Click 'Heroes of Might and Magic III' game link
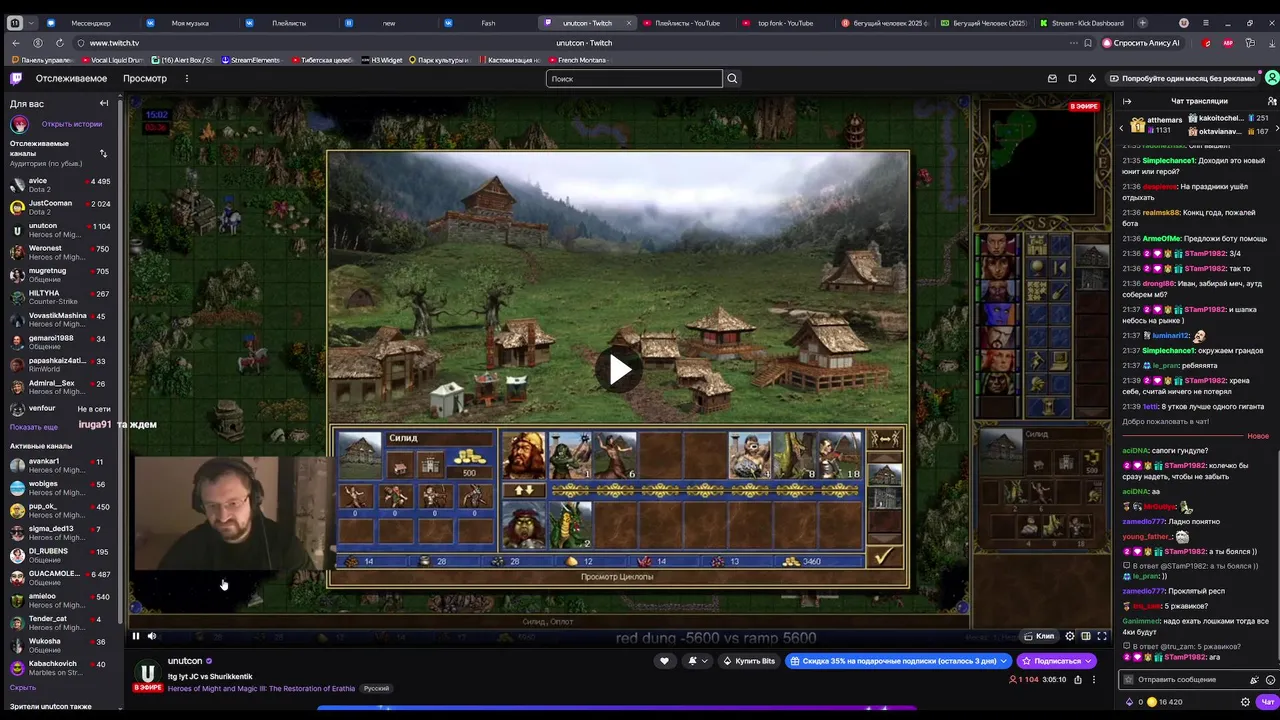The width and height of the screenshot is (1280, 720). tap(263, 688)
